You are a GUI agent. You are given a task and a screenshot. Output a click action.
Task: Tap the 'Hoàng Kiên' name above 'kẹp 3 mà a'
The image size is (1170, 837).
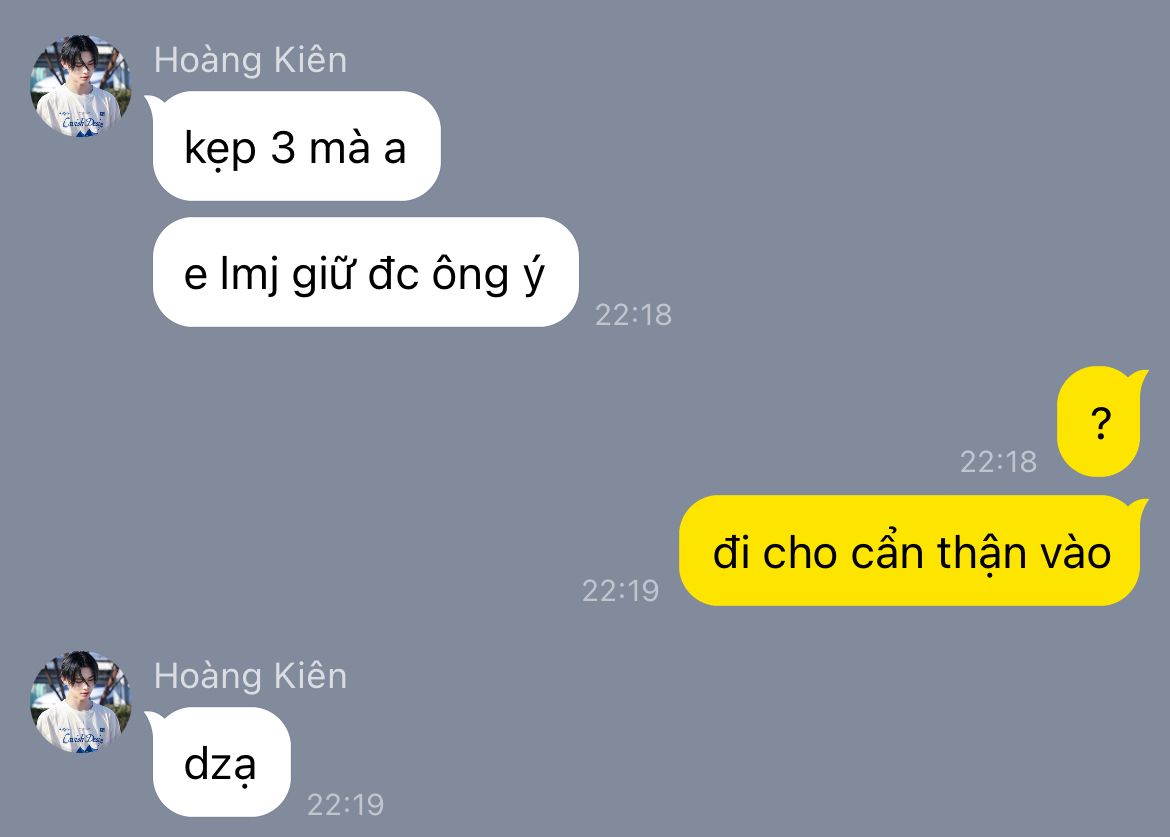click(x=250, y=60)
